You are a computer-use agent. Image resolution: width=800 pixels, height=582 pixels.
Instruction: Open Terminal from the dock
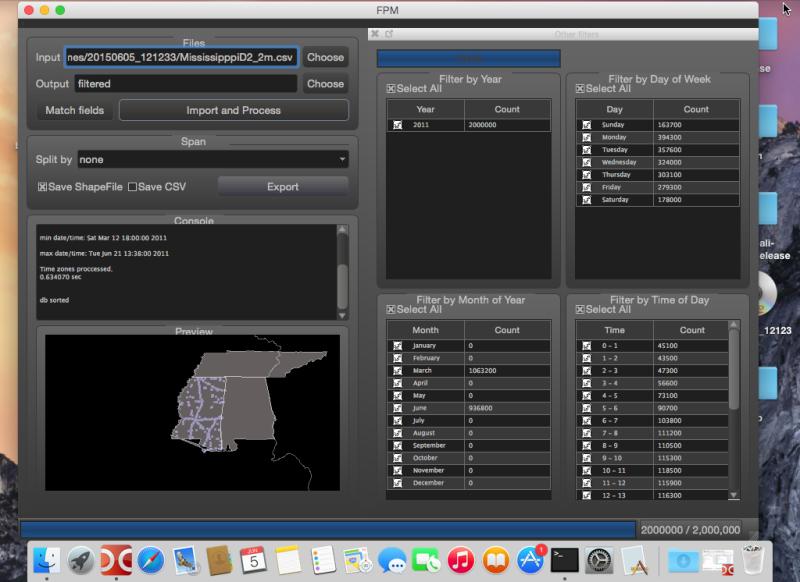pyautogui.click(x=565, y=560)
